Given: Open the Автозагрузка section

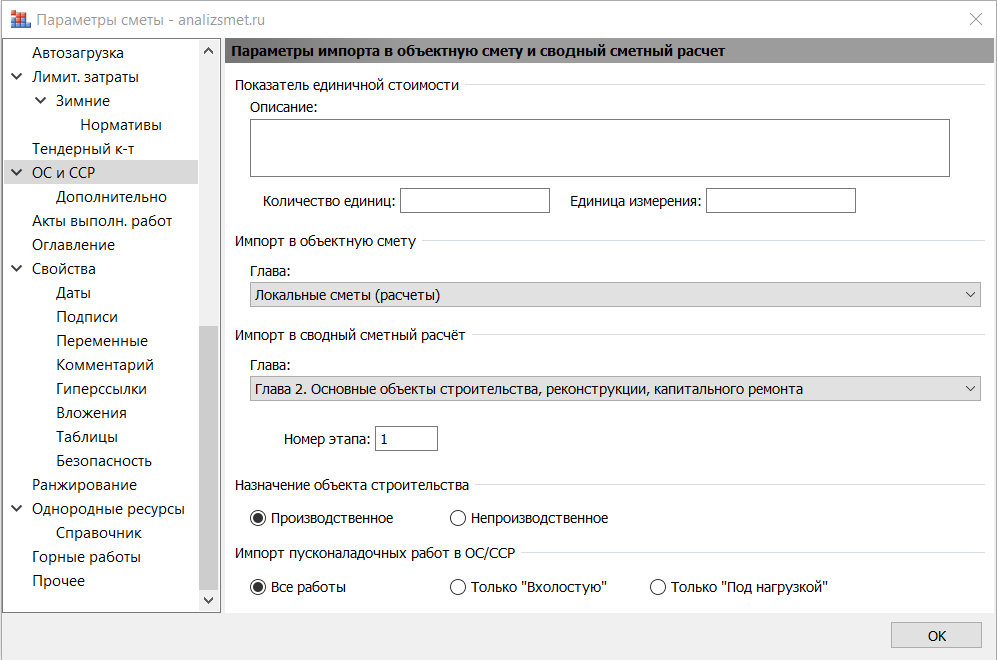Looking at the screenshot, I should point(78,53).
